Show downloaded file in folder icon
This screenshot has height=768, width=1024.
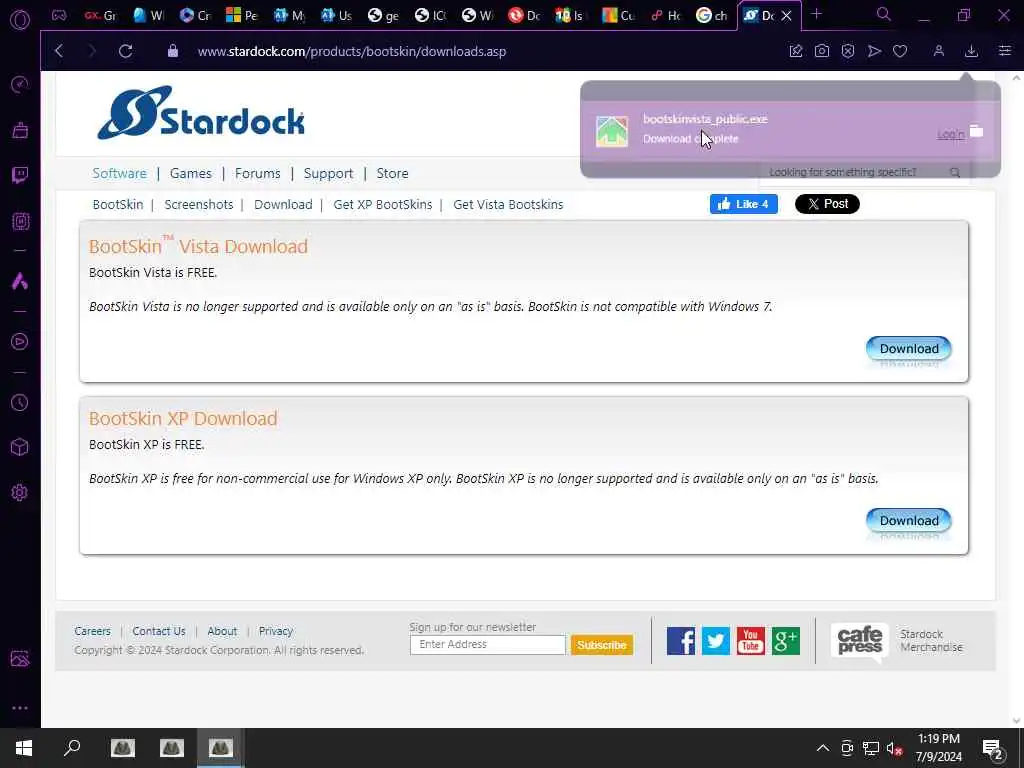pos(976,131)
